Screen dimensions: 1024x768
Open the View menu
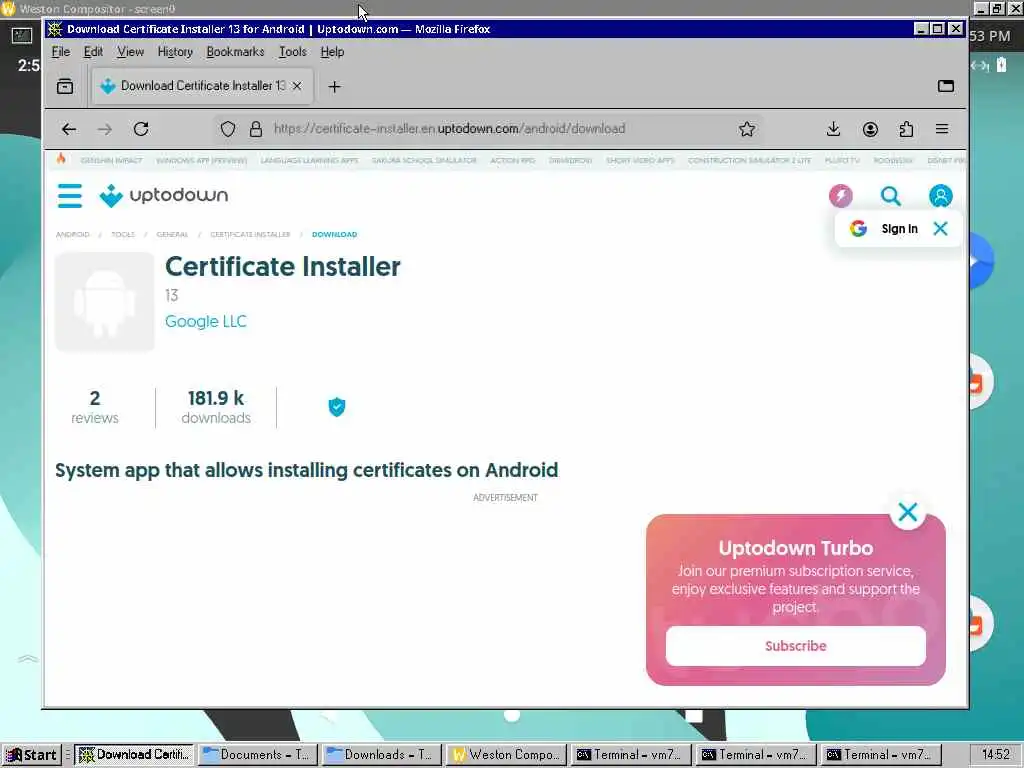pos(130,52)
